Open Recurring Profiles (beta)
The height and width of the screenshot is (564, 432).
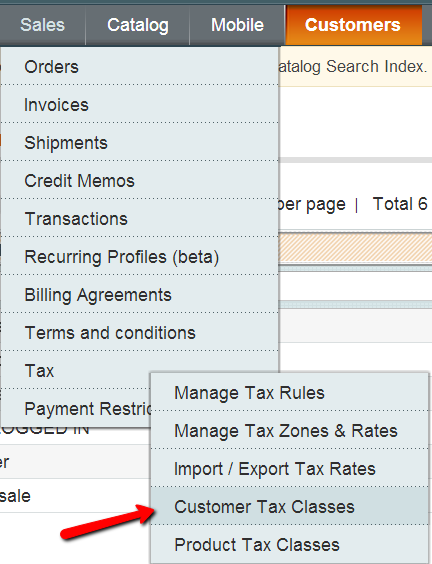coord(140,257)
